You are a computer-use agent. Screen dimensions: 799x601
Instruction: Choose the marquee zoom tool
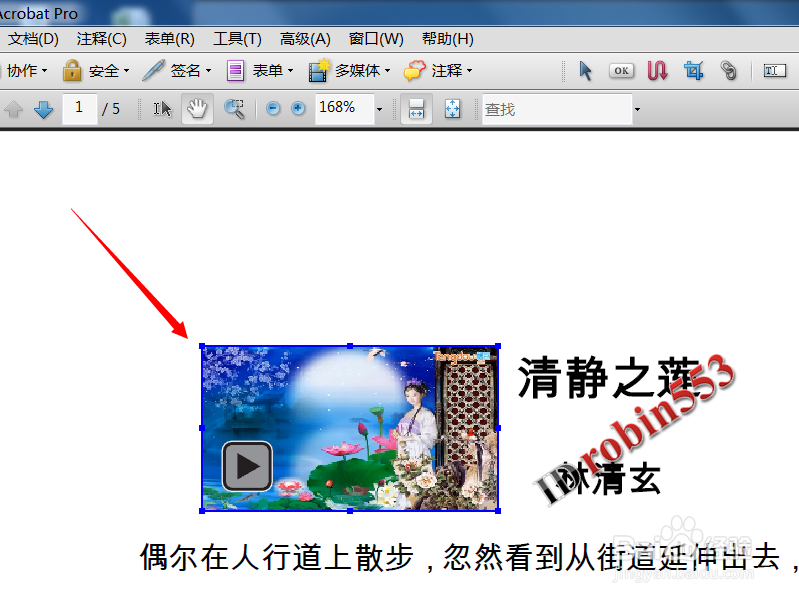pos(234,109)
